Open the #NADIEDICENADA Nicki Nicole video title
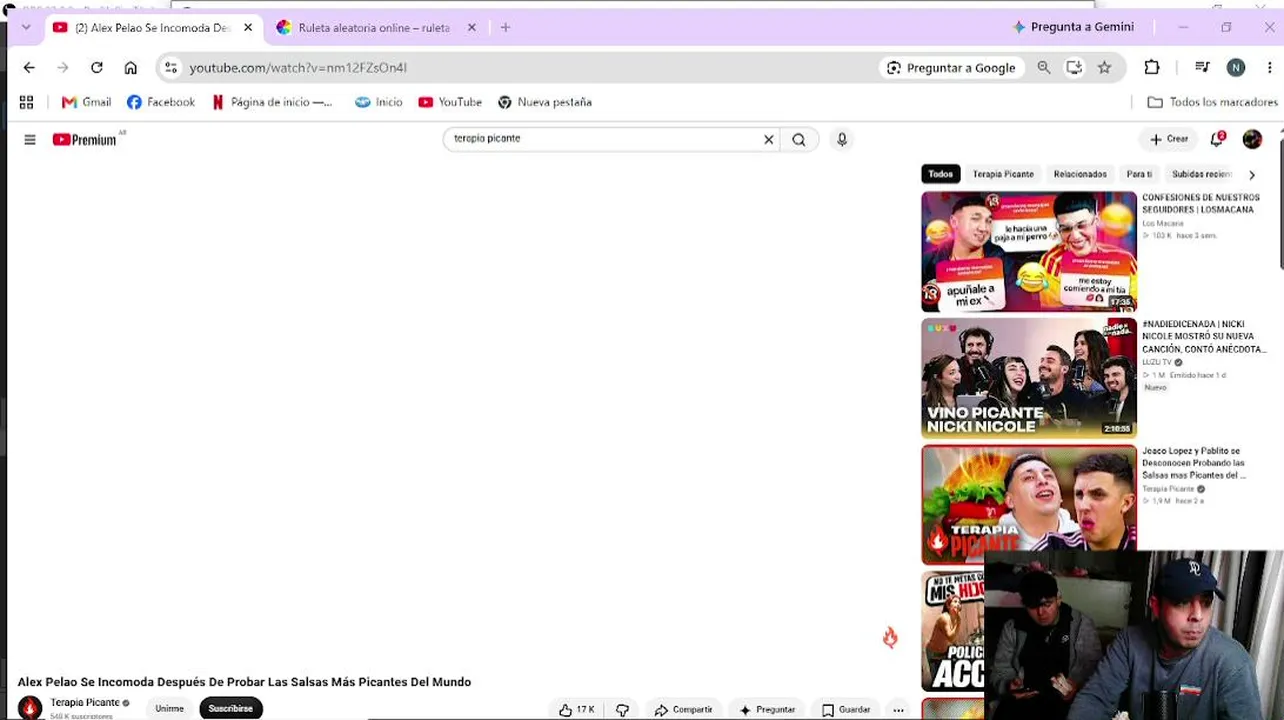 (1204, 337)
